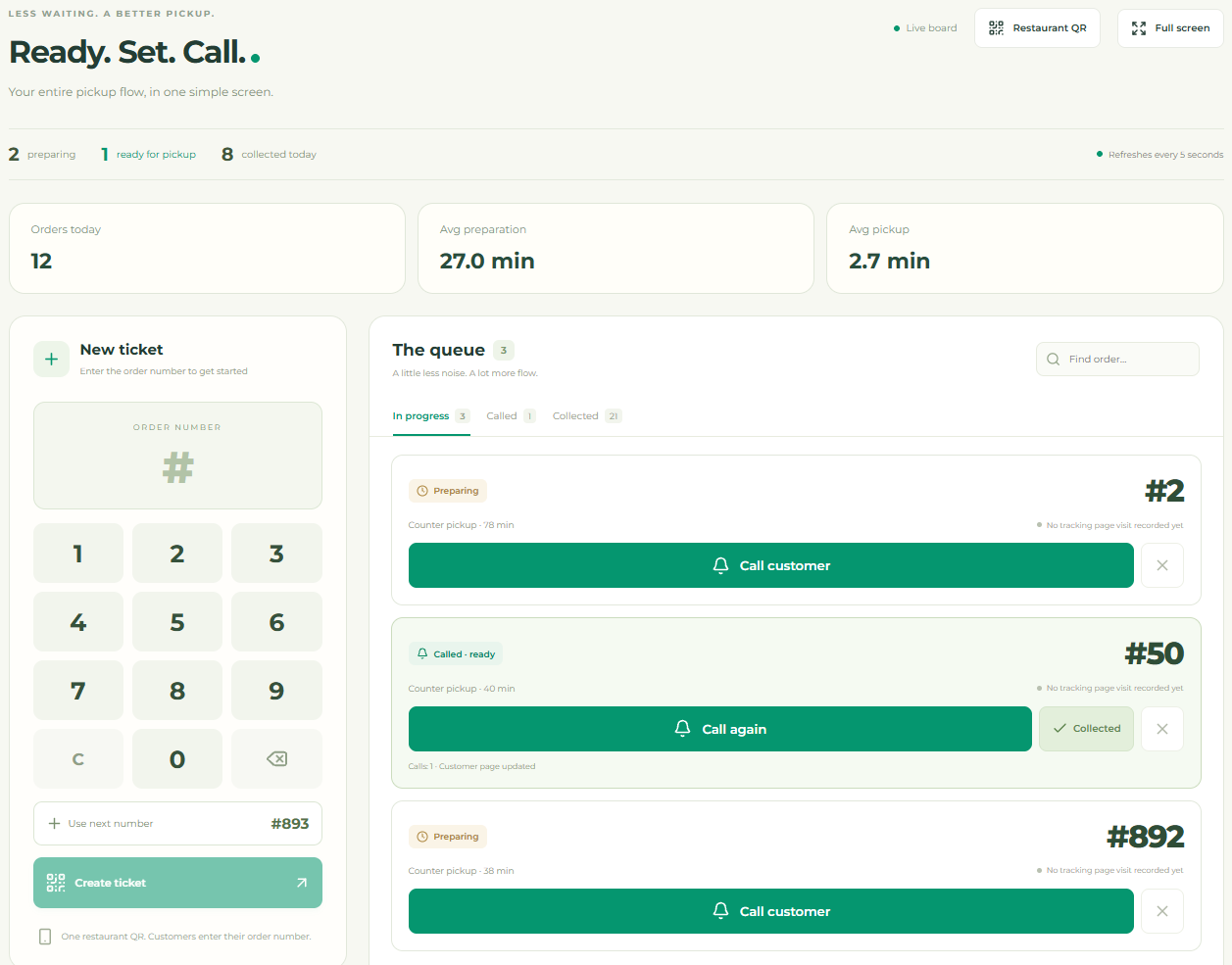Select the Collected tab
1232x965 pixels.
click(587, 416)
